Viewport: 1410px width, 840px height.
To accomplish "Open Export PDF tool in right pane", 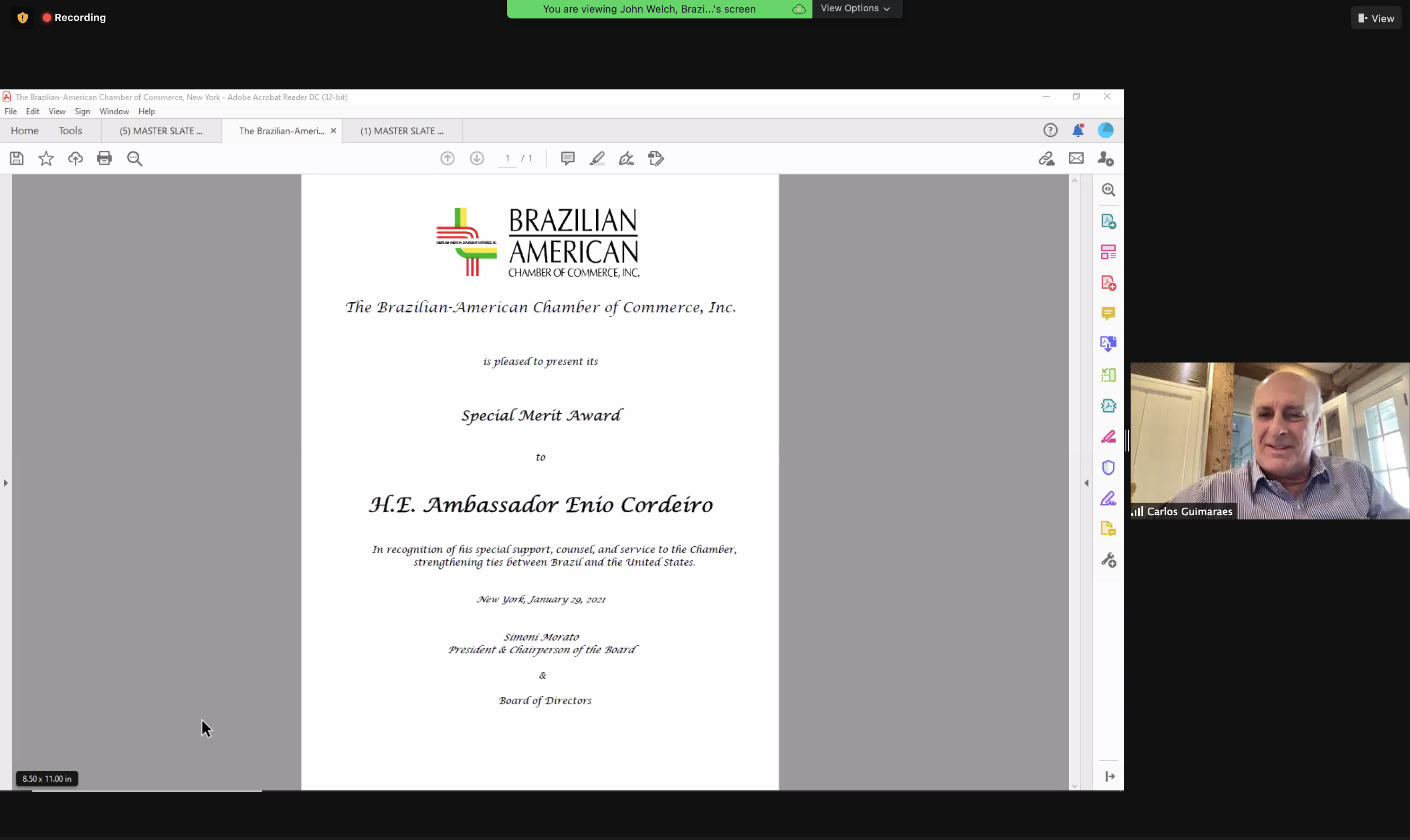I will 1108,221.
